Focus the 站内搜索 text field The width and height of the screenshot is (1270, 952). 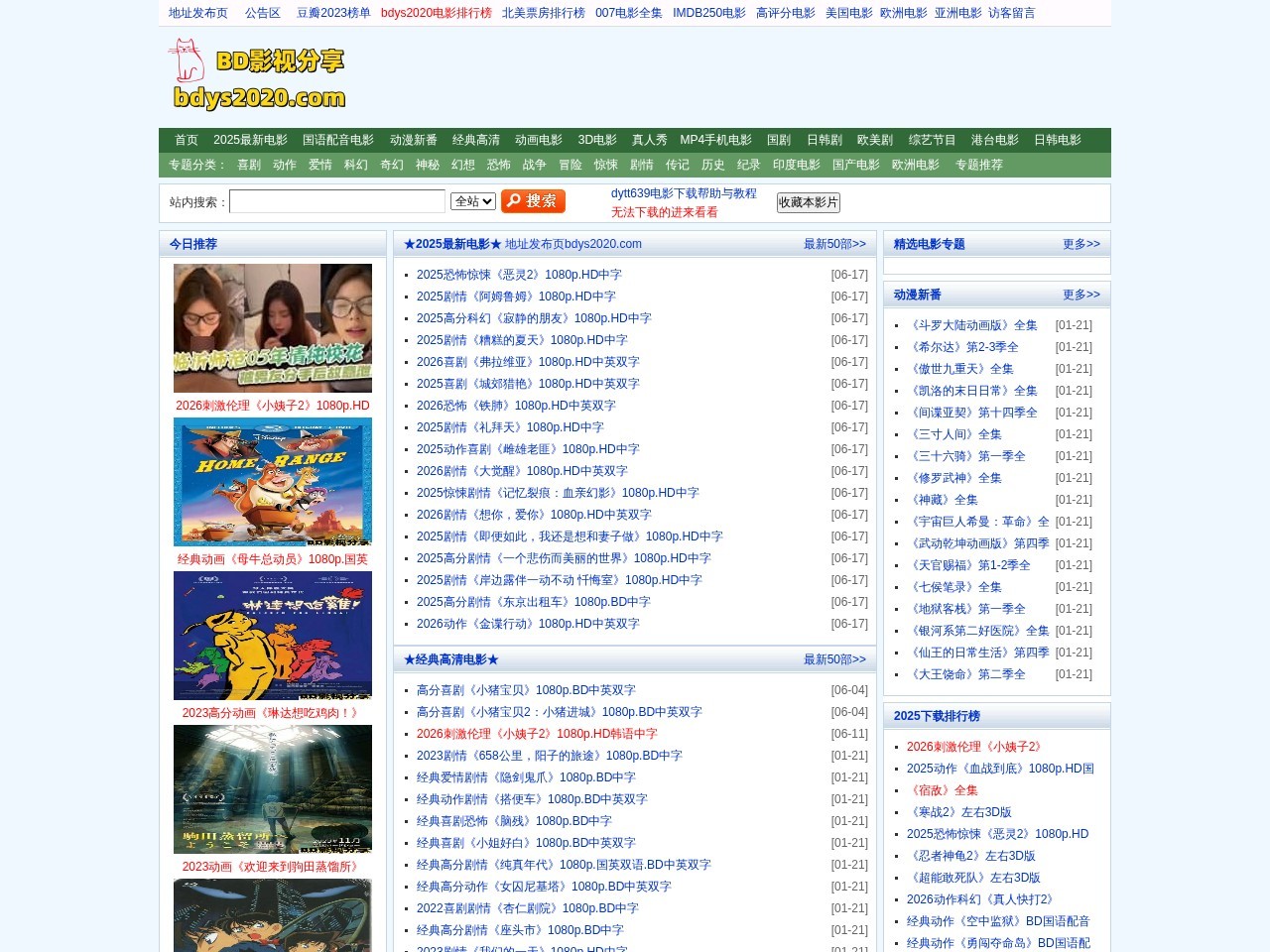click(337, 201)
